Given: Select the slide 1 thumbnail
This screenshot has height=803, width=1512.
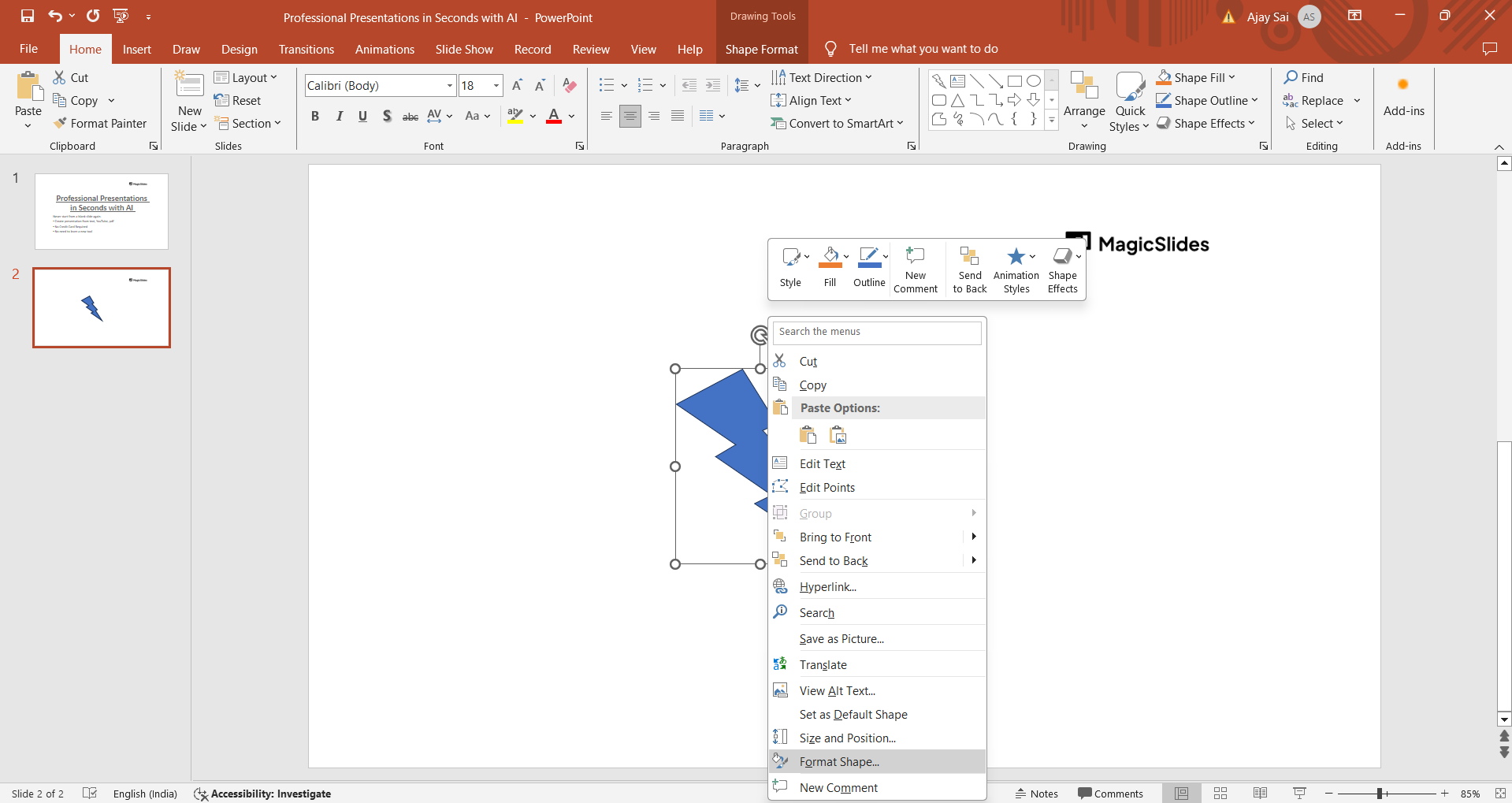Looking at the screenshot, I should coord(102,212).
